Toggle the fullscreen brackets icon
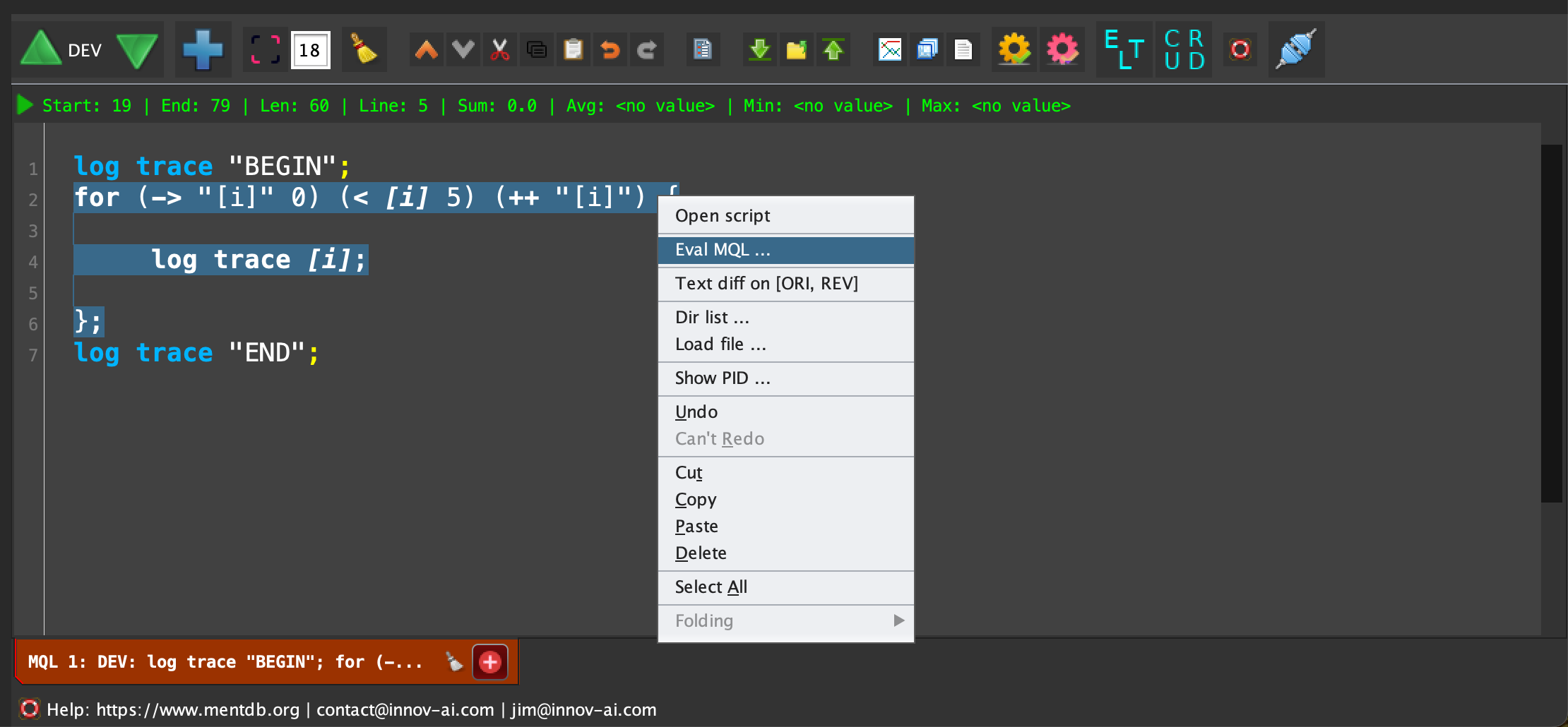 click(266, 49)
